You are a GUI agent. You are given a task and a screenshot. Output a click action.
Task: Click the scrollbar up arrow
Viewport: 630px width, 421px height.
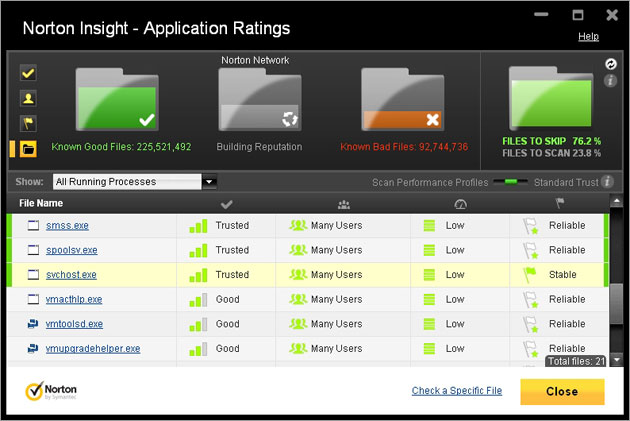[x=616, y=200]
